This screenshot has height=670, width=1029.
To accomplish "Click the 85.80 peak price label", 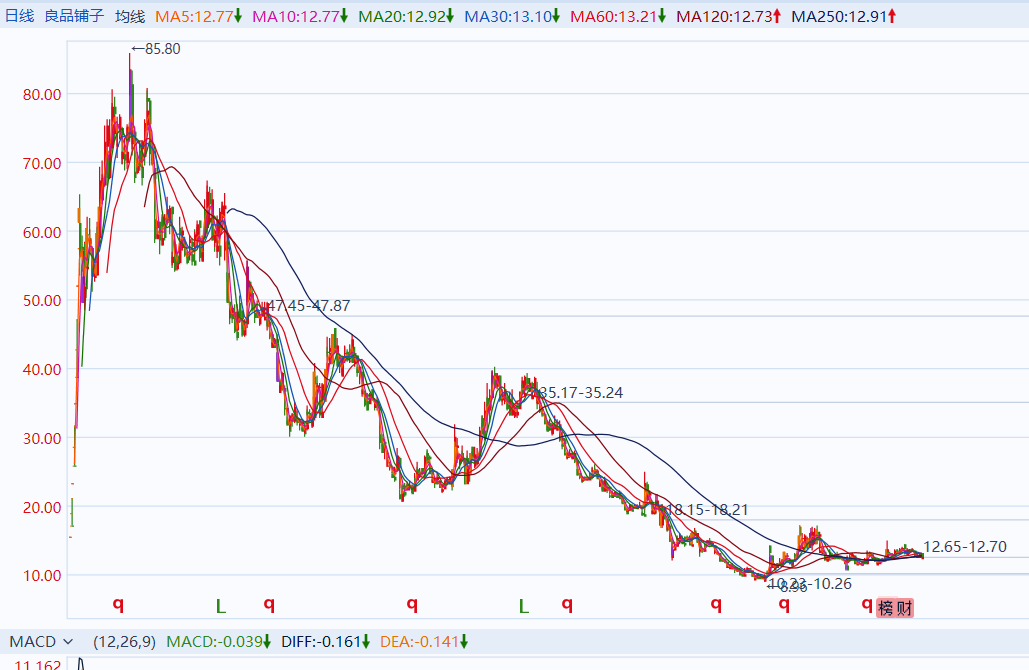I will (x=161, y=49).
